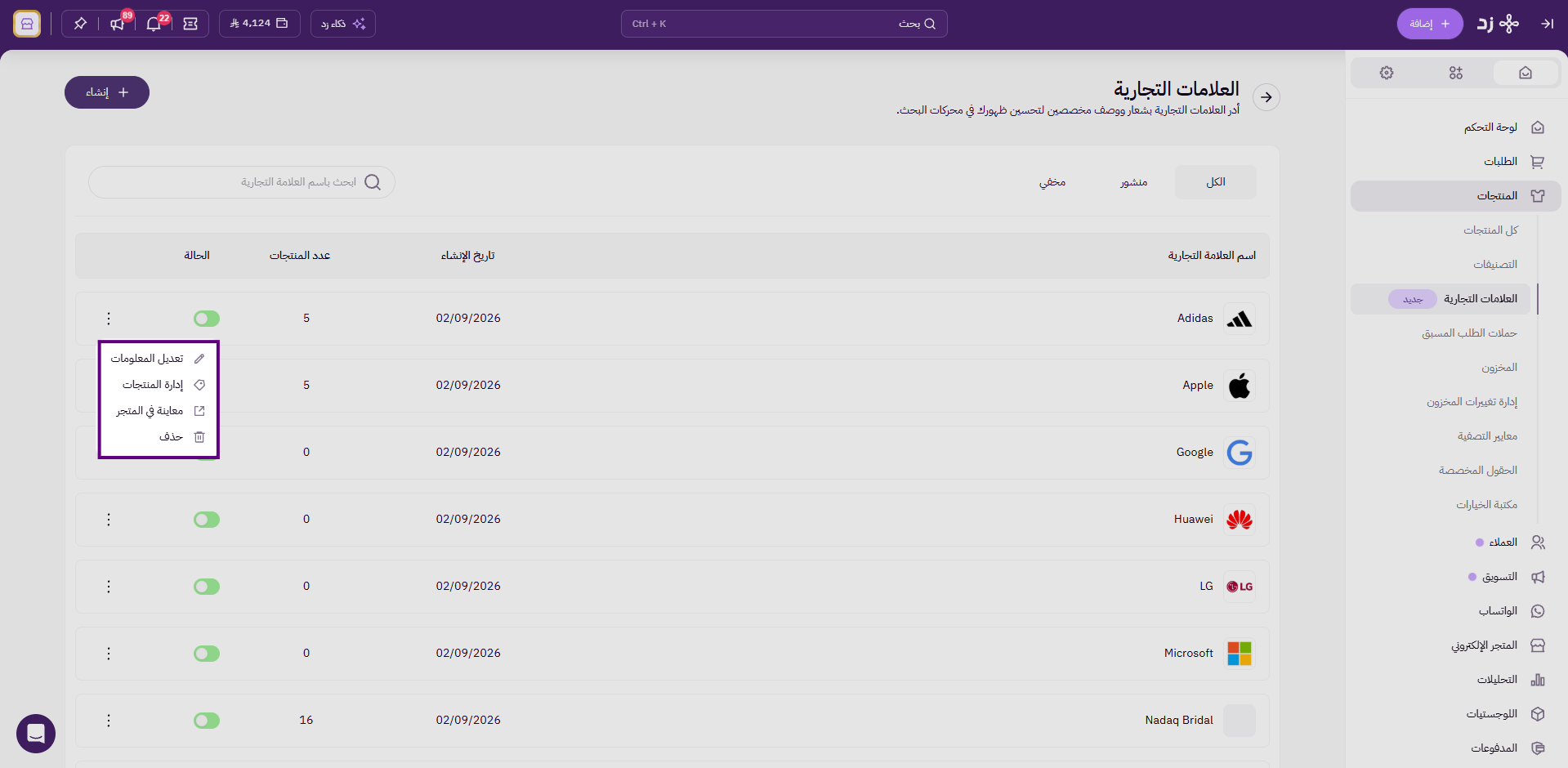Screen dimensions: 1568x768
Task: Click the pin icon in the top bar
Action: tap(80, 24)
